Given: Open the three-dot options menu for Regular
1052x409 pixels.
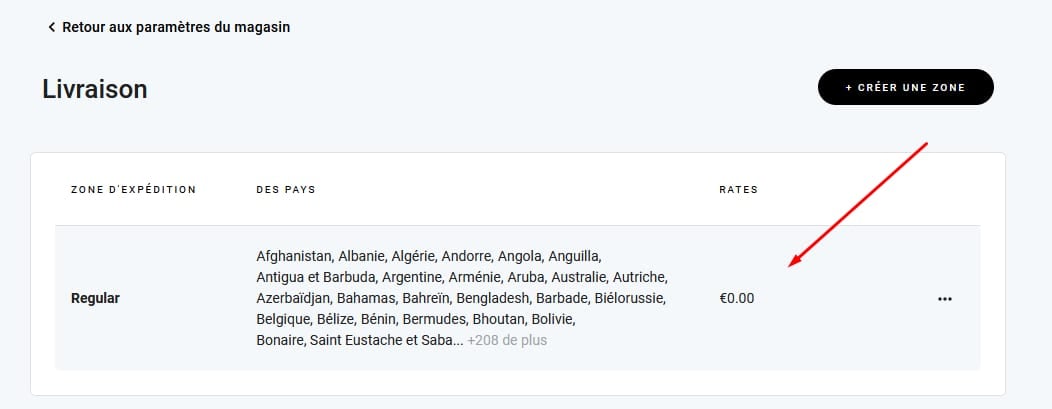Looking at the screenshot, I should tap(945, 299).
